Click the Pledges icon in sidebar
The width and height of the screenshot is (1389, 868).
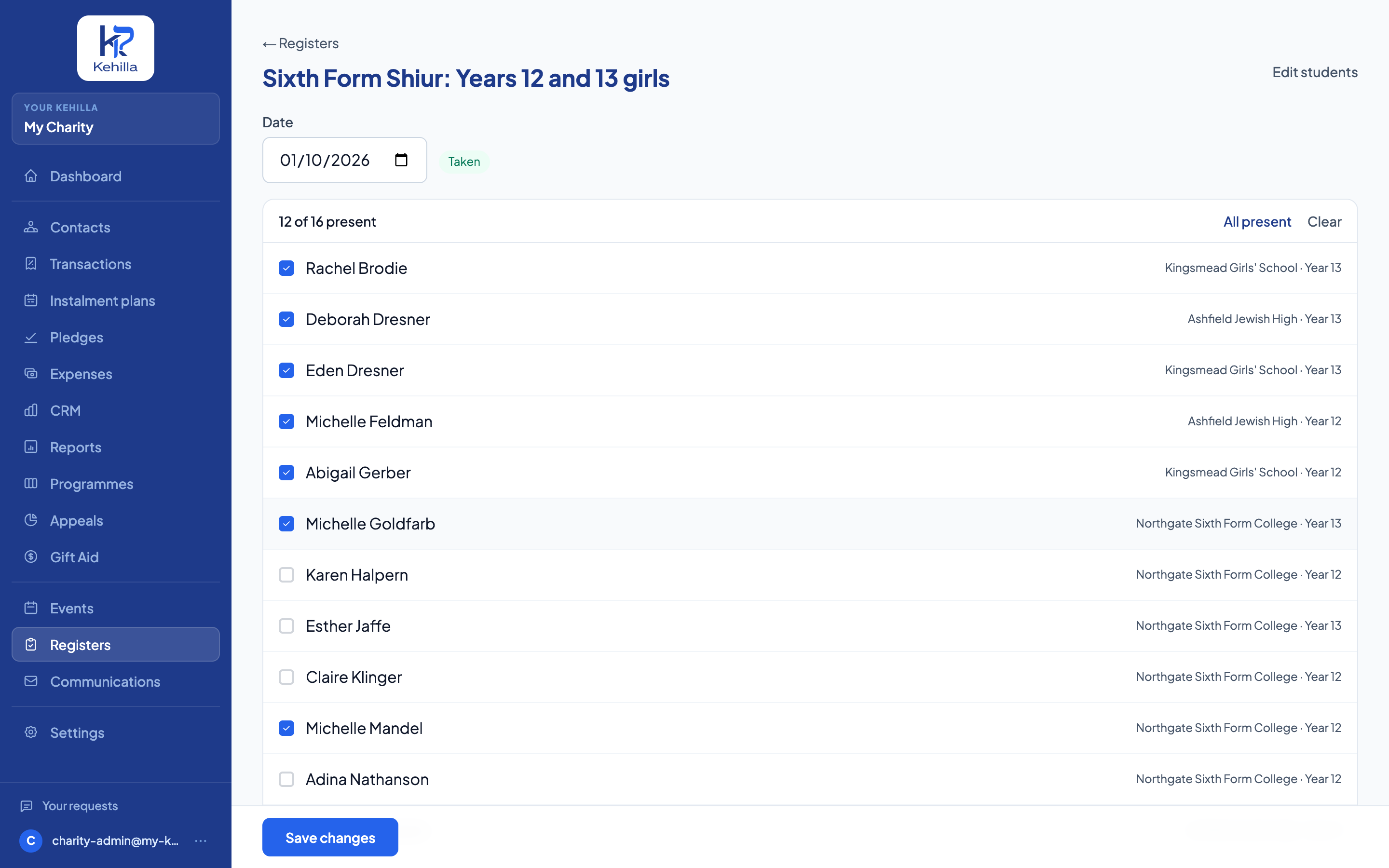click(31, 337)
